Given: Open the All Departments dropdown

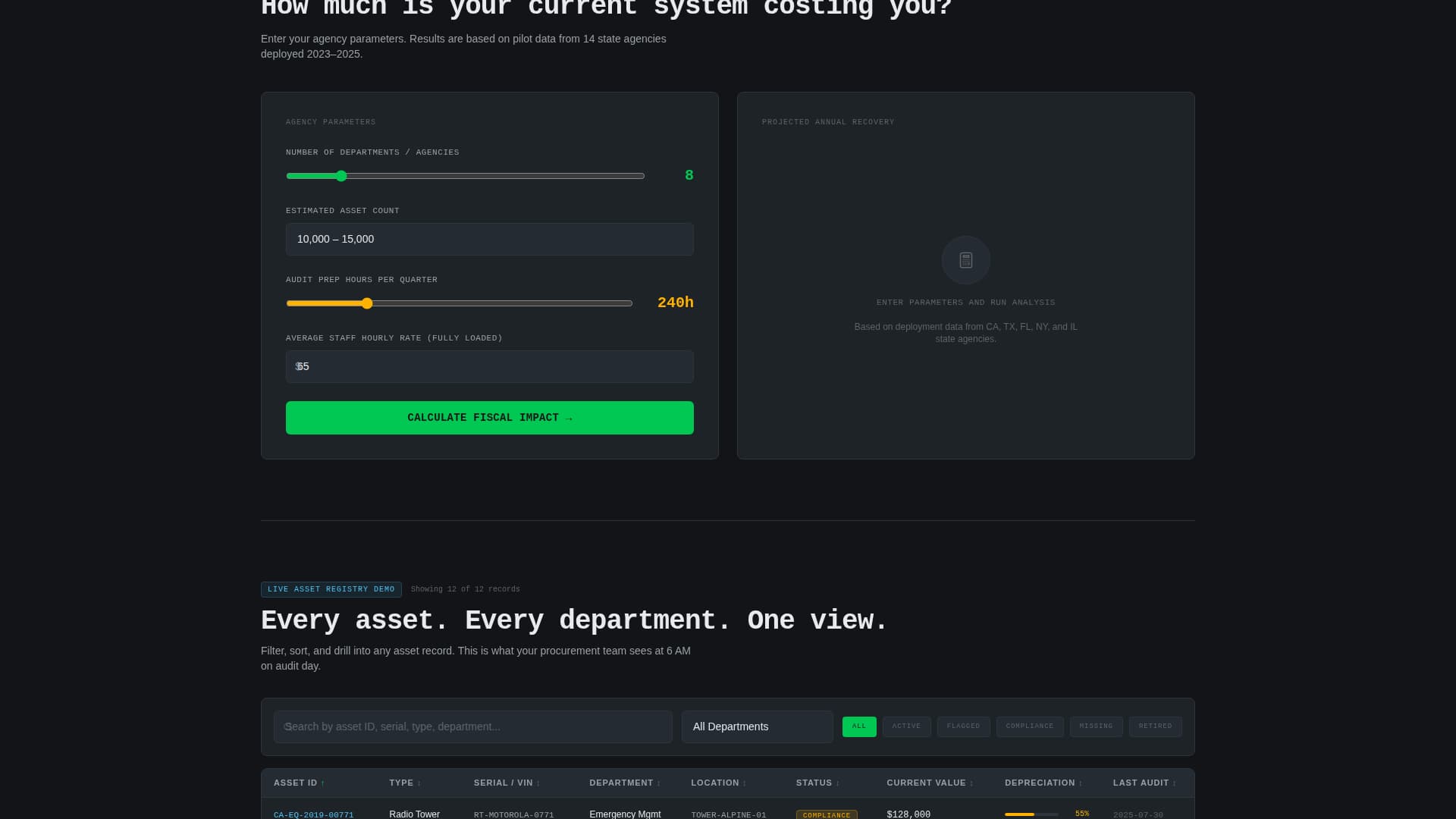Looking at the screenshot, I should click(x=757, y=726).
